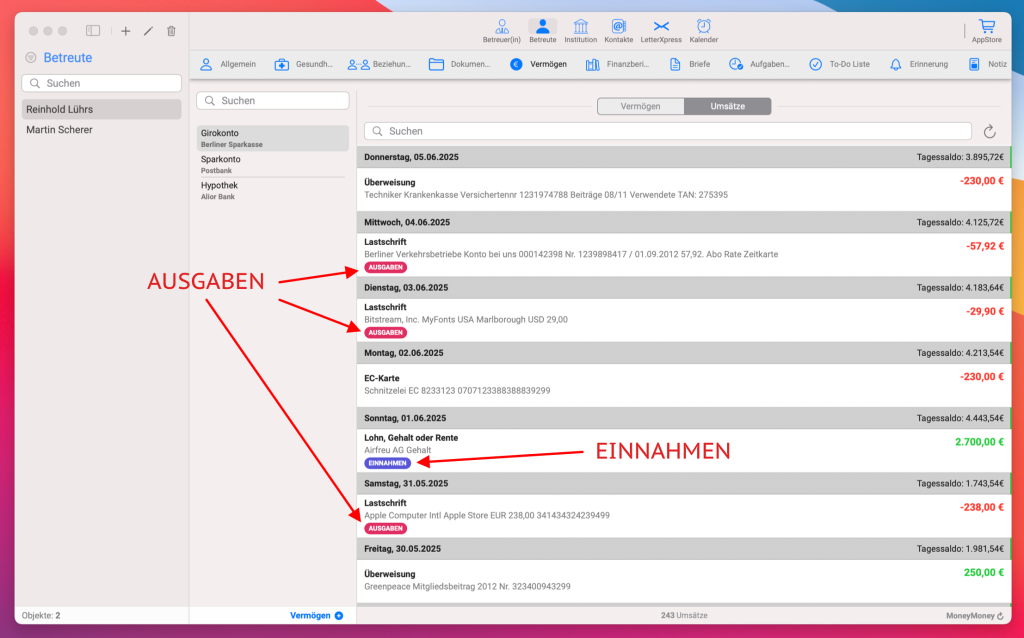
Task: Click AUSGABEN tag on Berliner Verkehrsbetriebe row
Action: (x=385, y=267)
